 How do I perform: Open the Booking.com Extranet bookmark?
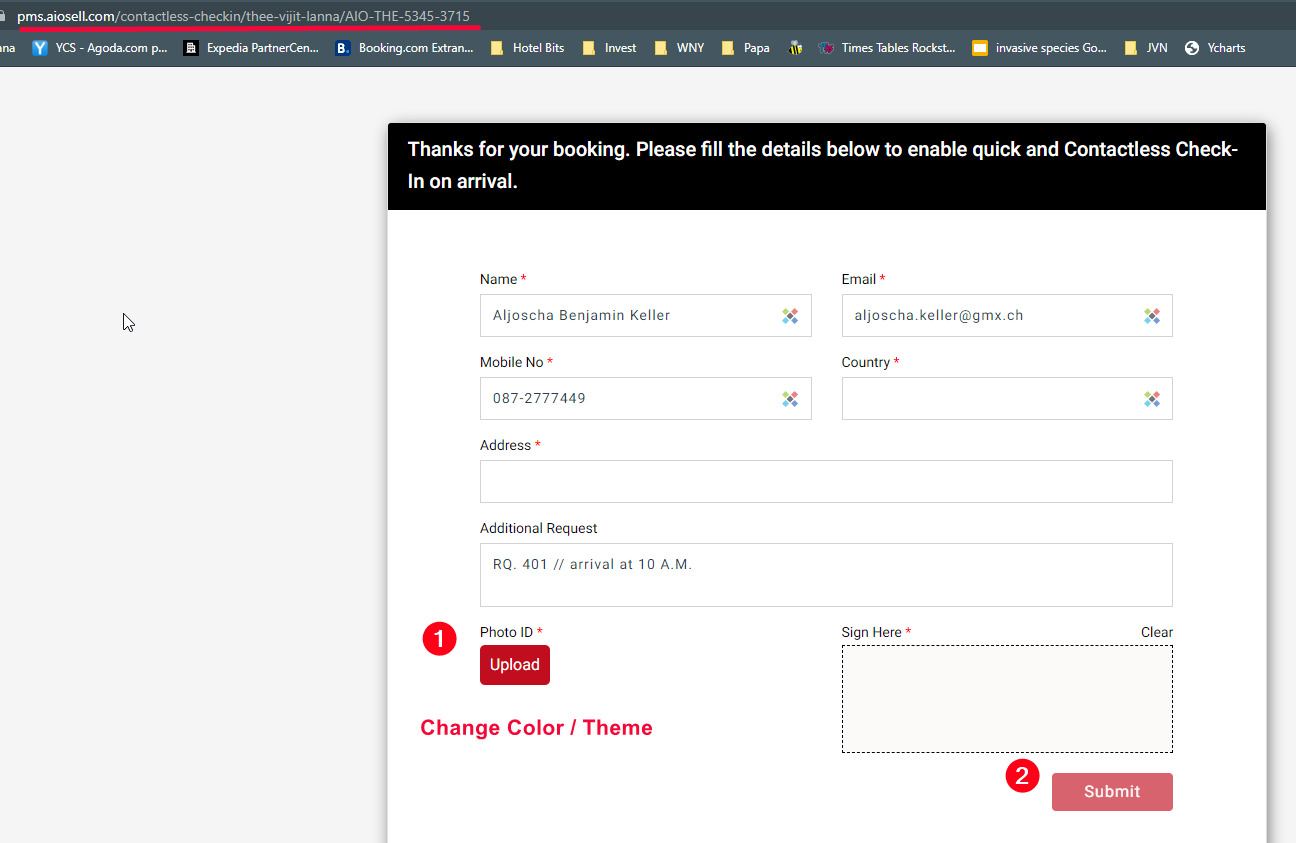404,47
